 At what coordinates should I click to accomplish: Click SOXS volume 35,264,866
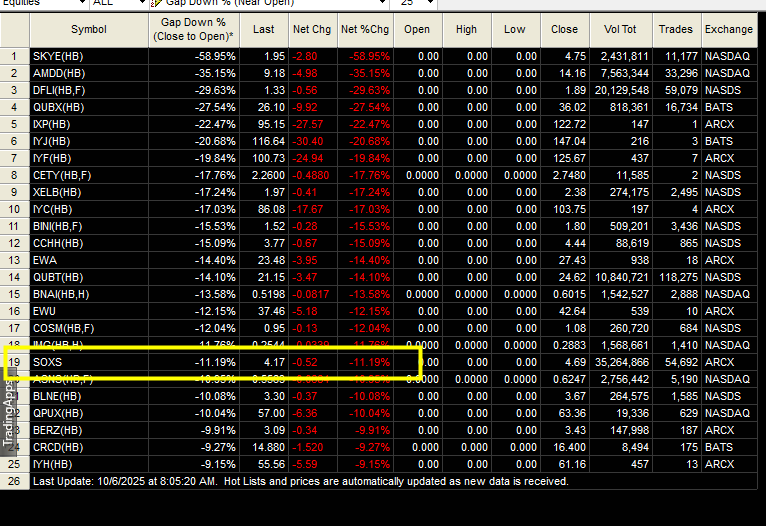pos(621,362)
